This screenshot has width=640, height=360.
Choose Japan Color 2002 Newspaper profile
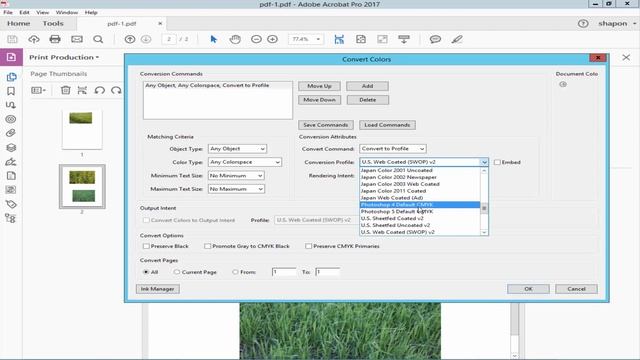click(420, 177)
